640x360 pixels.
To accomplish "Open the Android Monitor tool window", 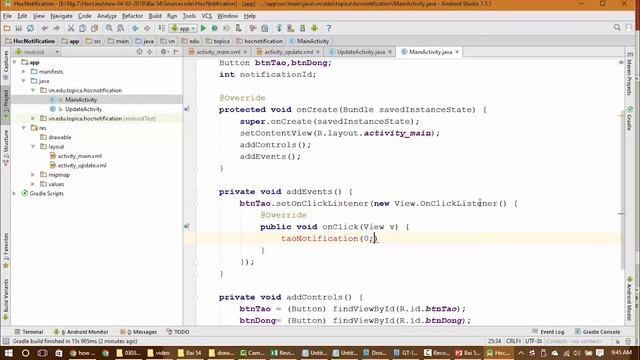I will [x=81, y=332].
